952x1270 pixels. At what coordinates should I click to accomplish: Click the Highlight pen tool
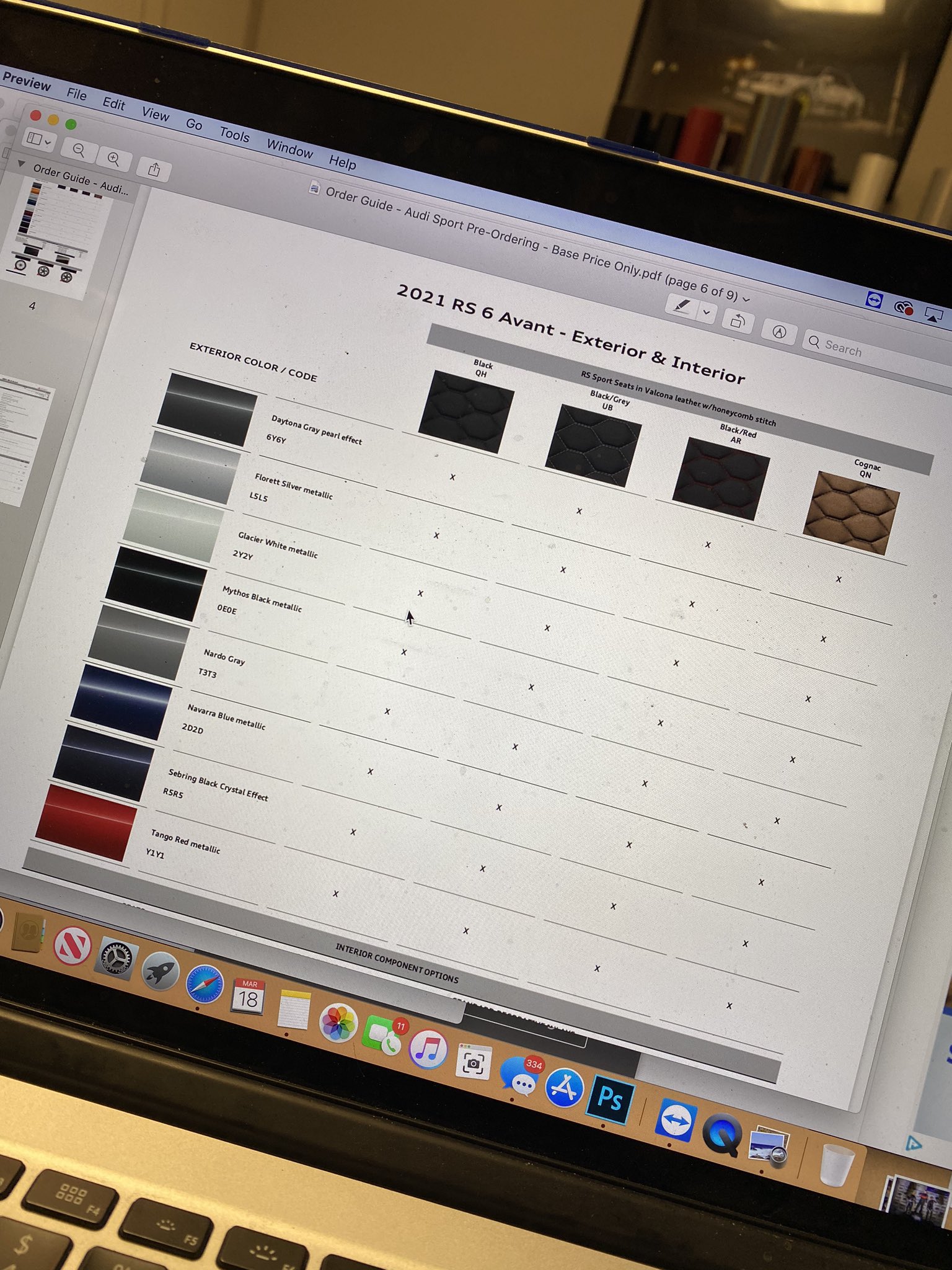pyautogui.click(x=682, y=306)
